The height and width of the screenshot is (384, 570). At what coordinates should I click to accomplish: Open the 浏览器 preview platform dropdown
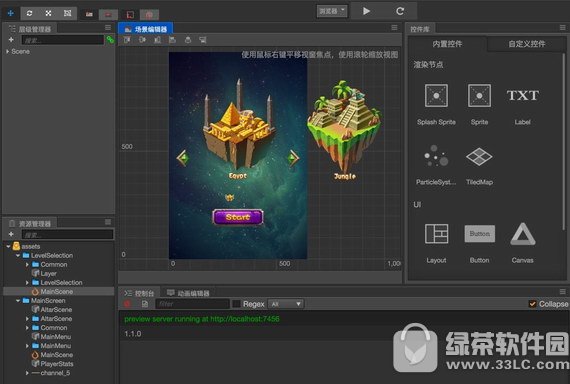(x=332, y=11)
